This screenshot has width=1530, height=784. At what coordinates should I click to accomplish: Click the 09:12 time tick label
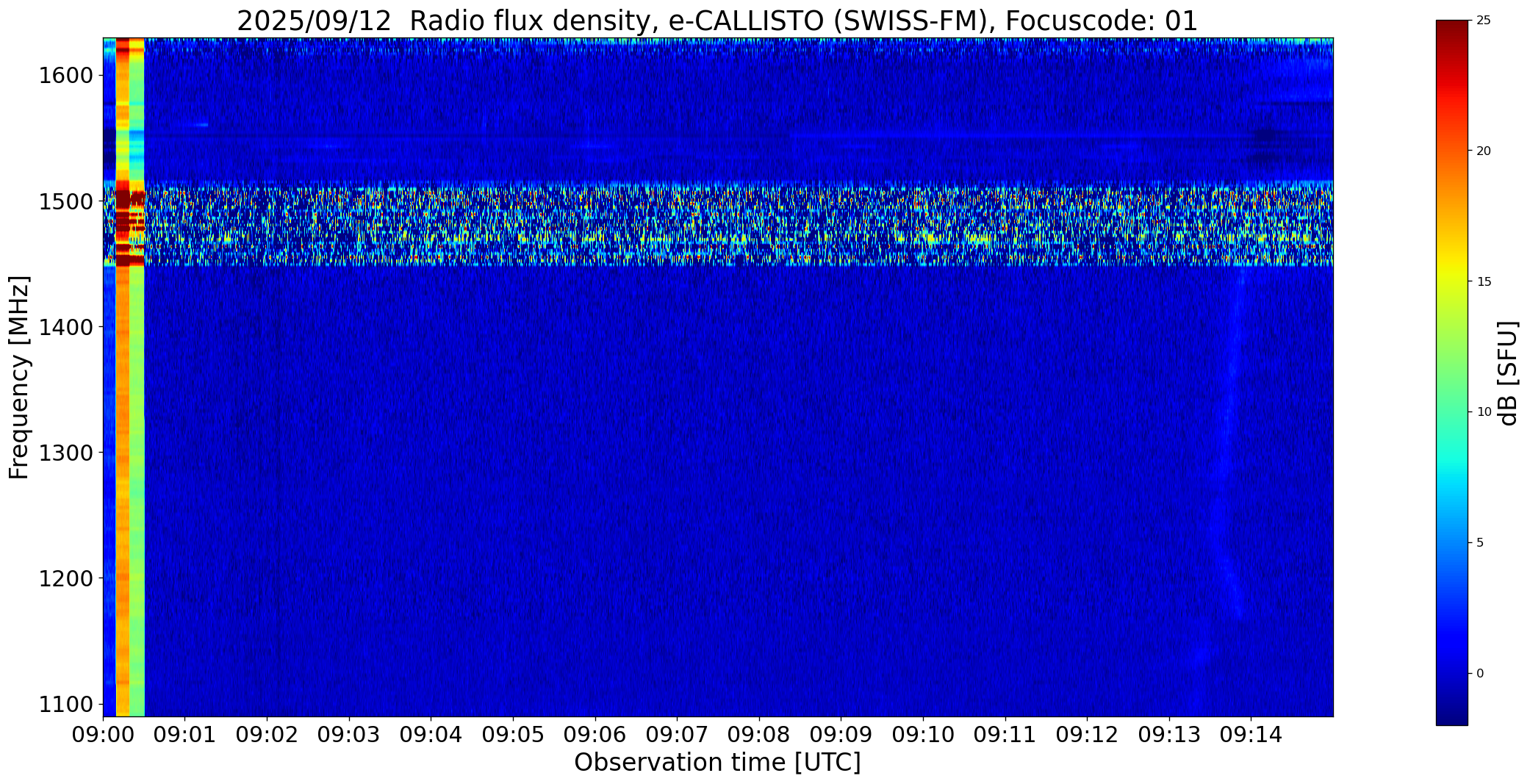(1087, 735)
